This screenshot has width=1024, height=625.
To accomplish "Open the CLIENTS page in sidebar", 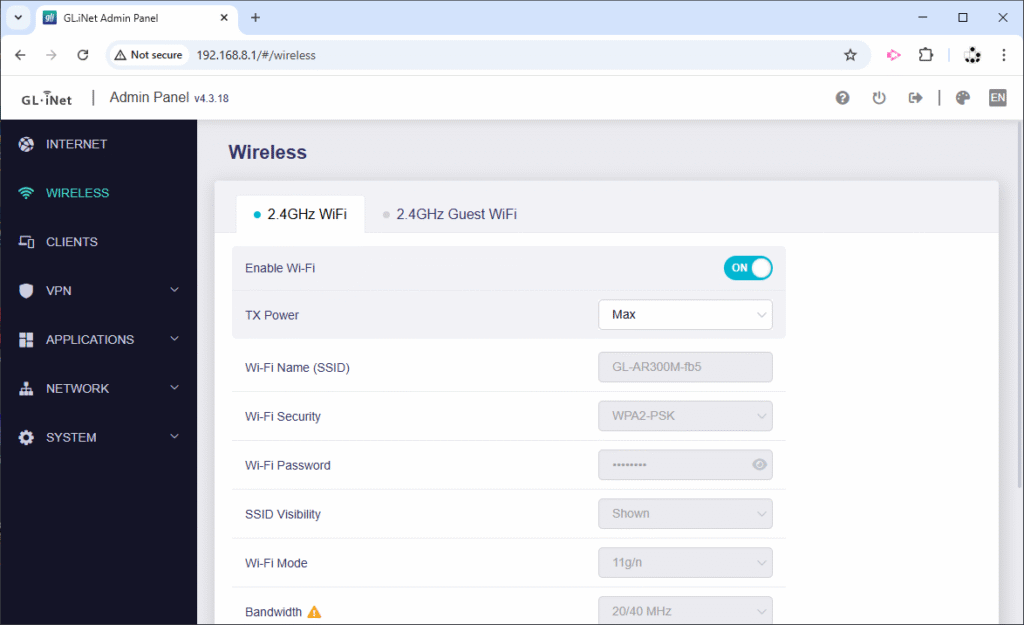I will pos(71,242).
